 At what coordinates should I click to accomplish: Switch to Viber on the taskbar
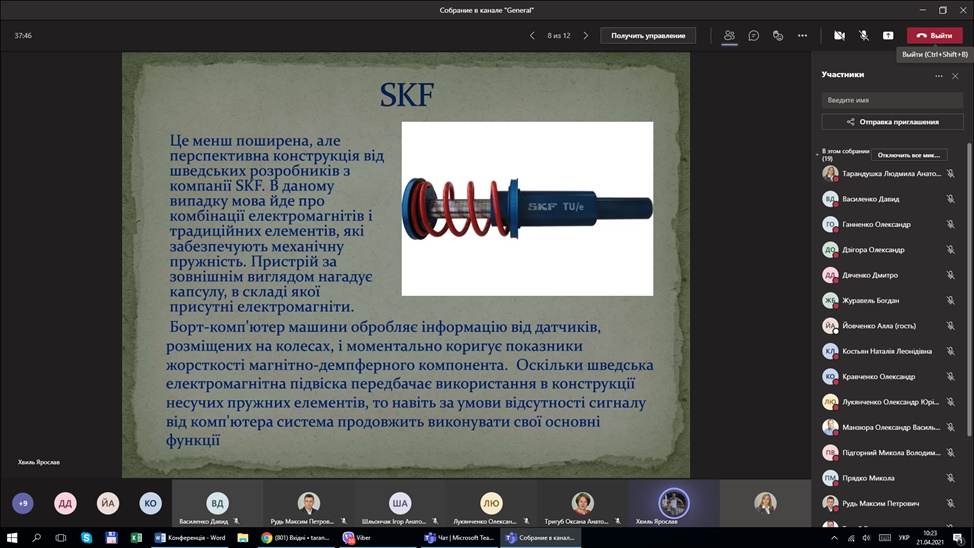click(376, 538)
